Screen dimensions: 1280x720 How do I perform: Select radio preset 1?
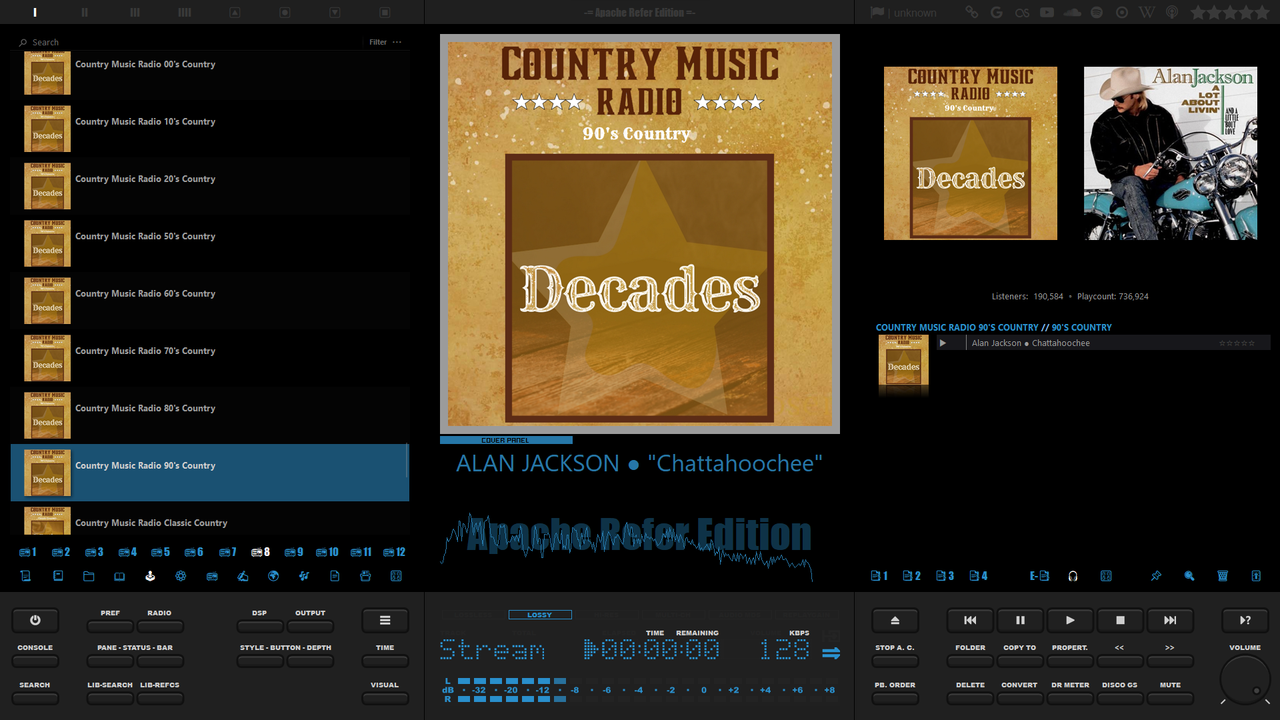coord(28,552)
